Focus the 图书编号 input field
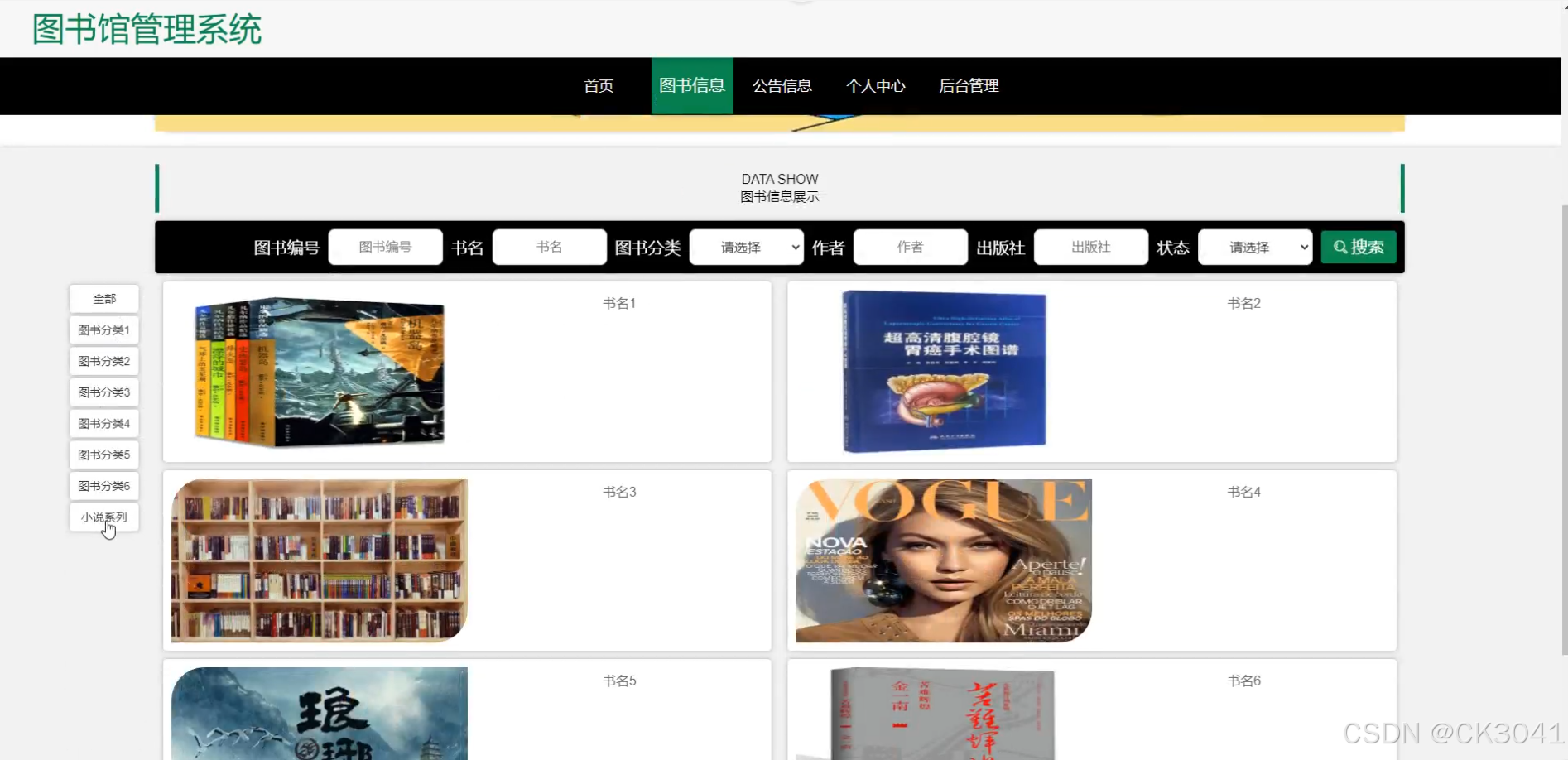Image resolution: width=1568 pixels, height=760 pixels. pyautogui.click(x=385, y=247)
